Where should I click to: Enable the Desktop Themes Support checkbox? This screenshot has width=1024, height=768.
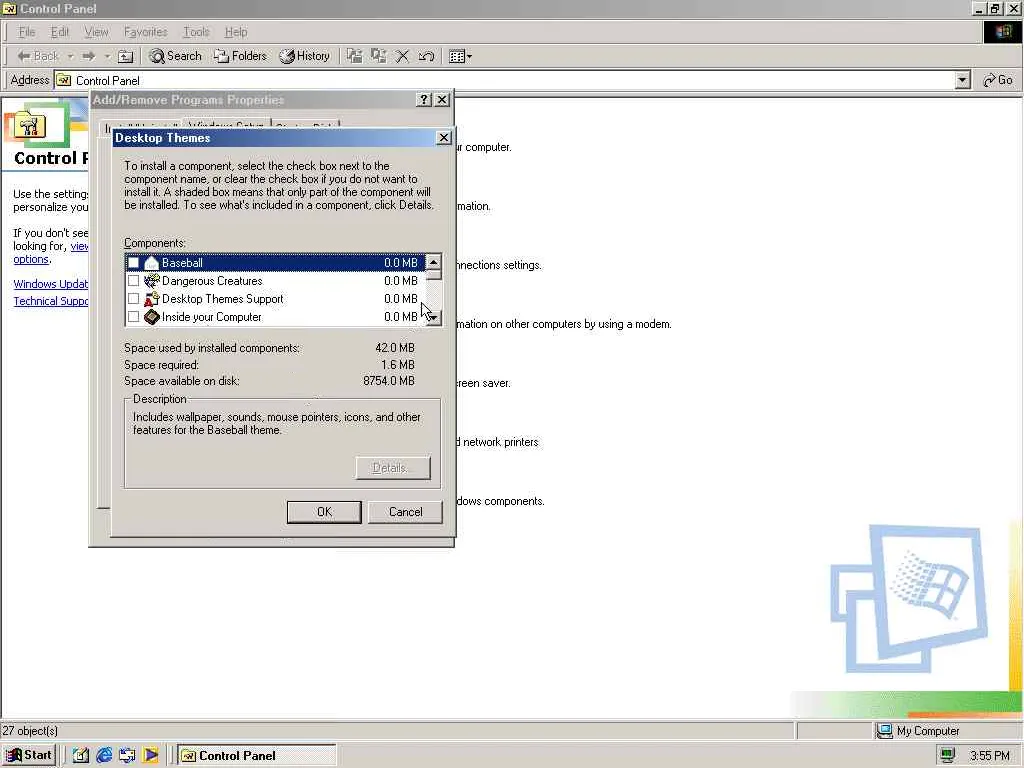click(x=133, y=298)
